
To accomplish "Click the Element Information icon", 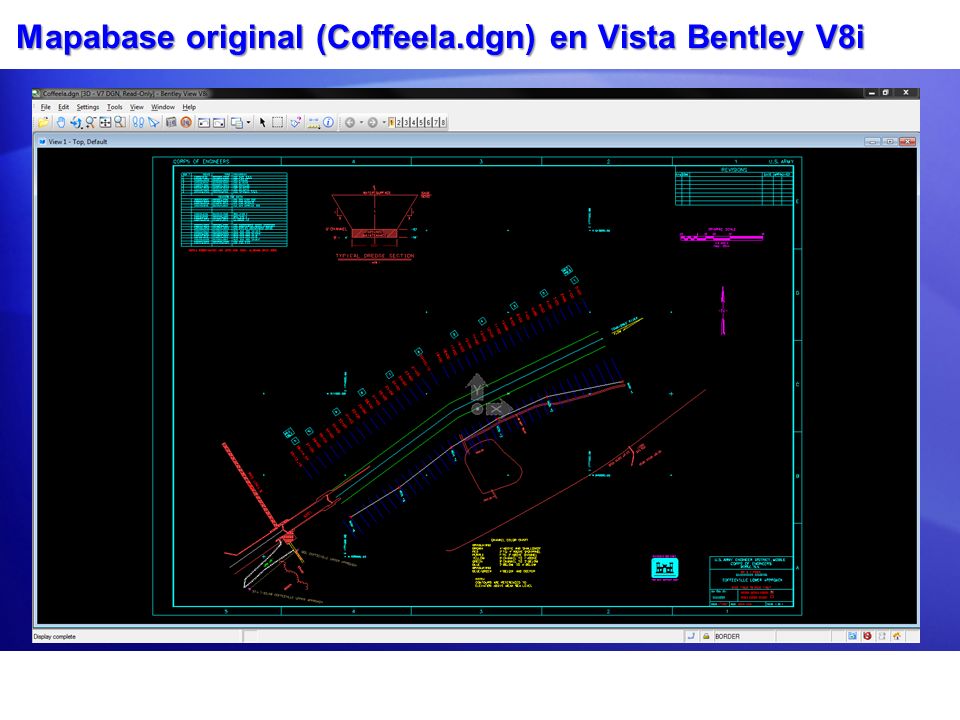I will [328, 122].
